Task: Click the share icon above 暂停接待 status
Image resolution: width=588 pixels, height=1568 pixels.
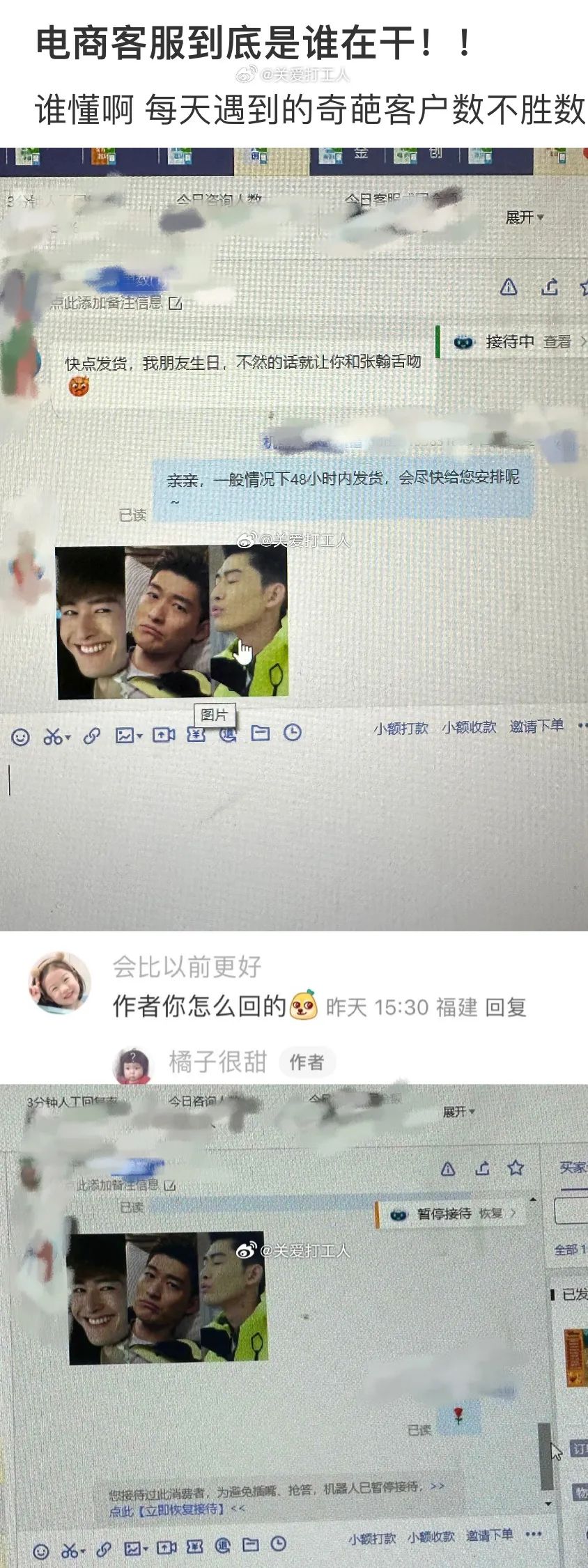Action: pos(482,1168)
